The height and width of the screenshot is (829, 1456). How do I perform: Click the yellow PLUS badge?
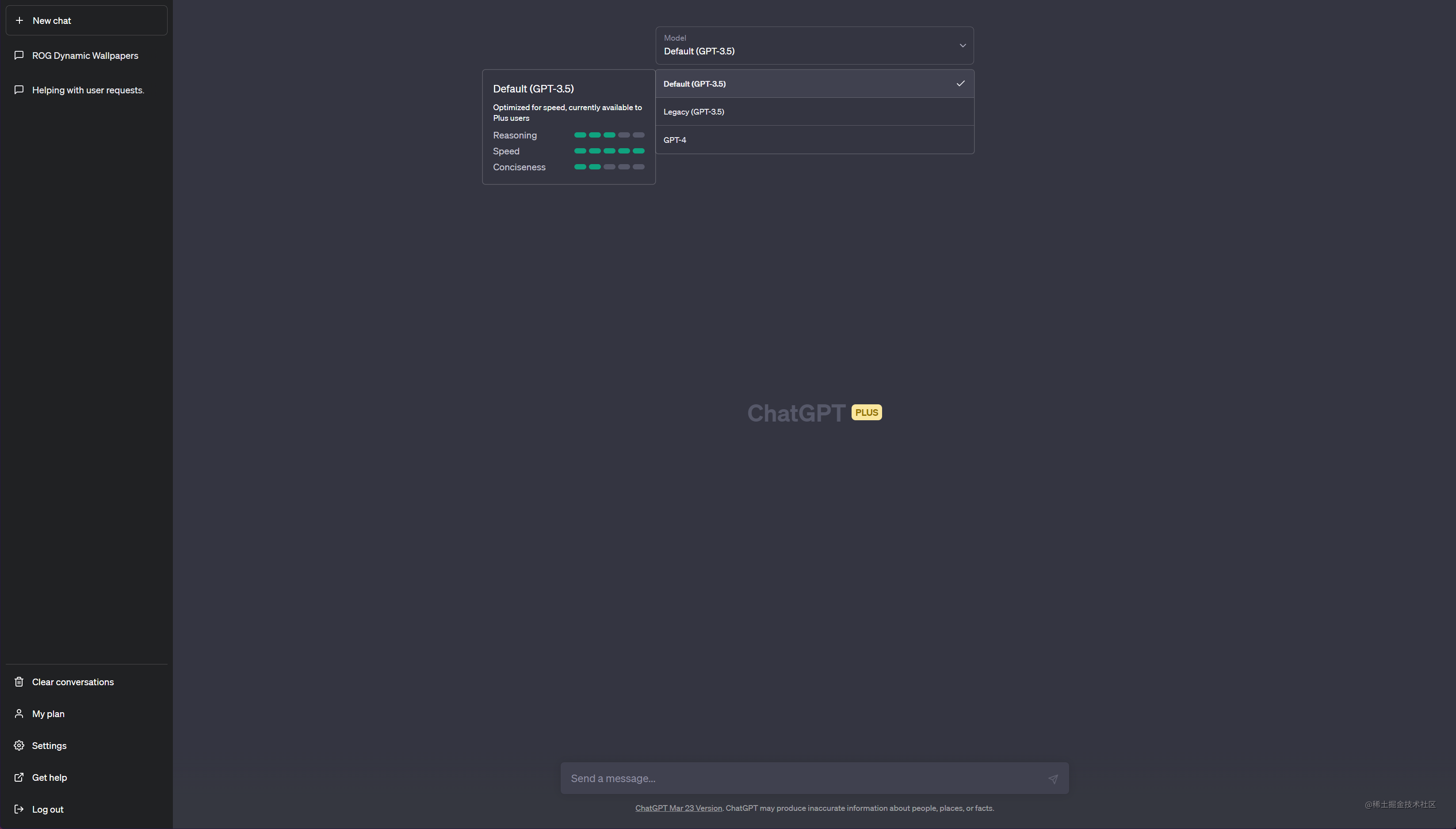tap(866, 412)
